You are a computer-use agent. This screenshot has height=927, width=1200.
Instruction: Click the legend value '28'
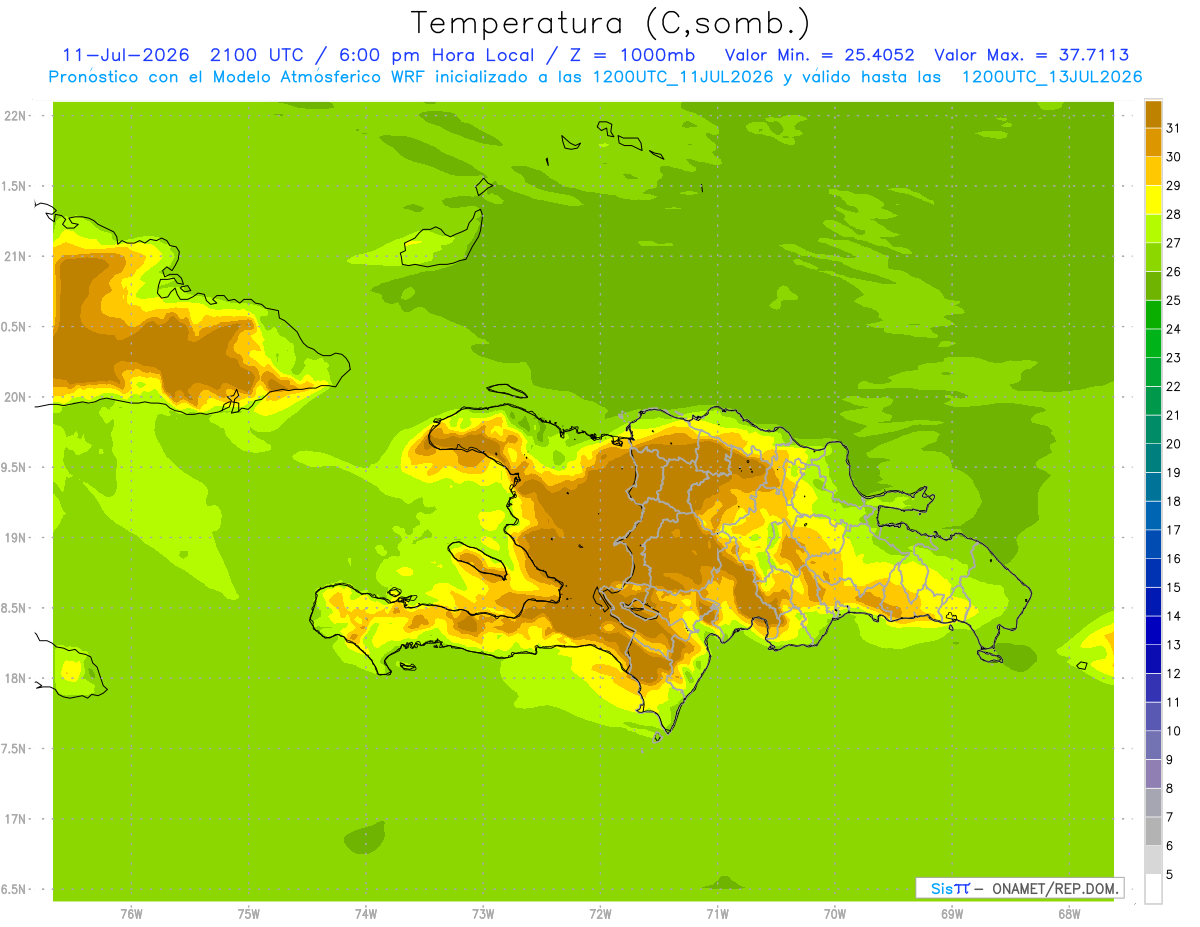(1173, 214)
